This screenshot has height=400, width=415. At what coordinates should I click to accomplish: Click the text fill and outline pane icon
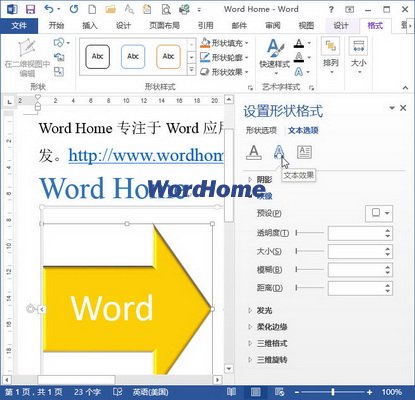(254, 152)
